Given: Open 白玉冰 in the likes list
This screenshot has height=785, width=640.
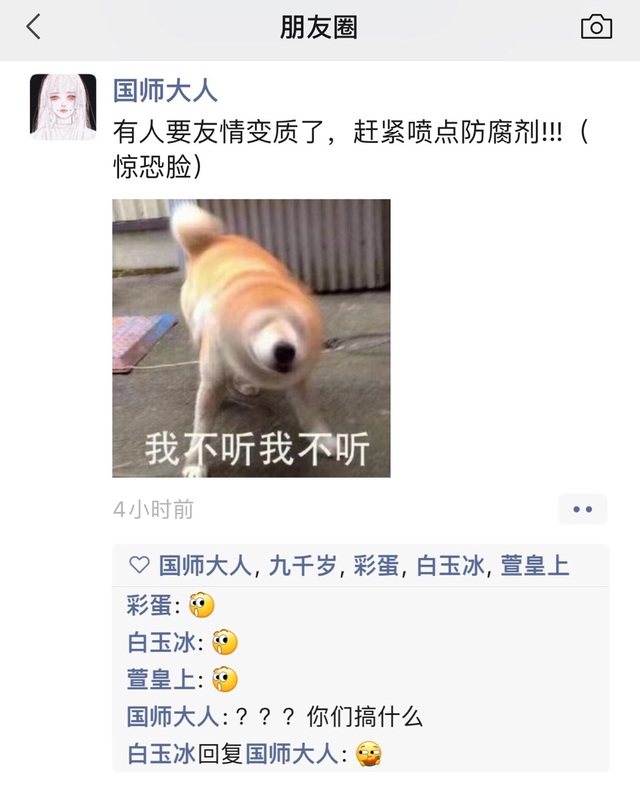Looking at the screenshot, I should [x=450, y=566].
